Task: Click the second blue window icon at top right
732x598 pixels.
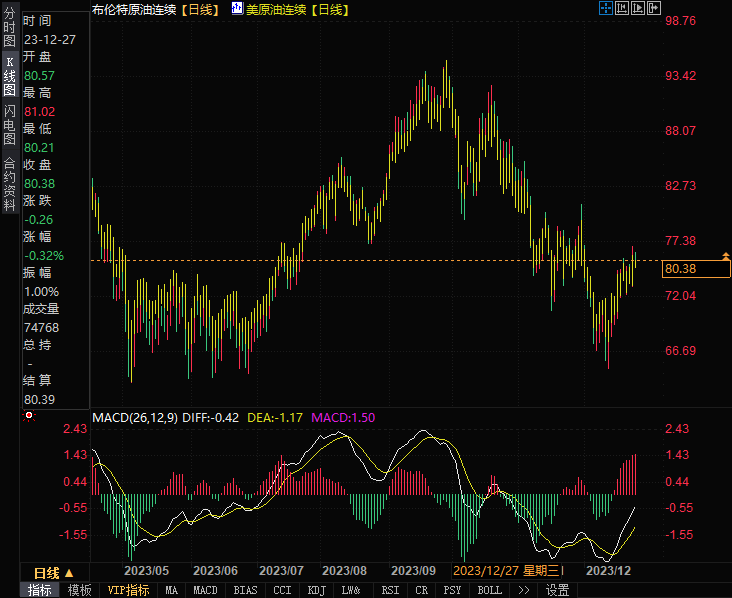Action: click(622, 9)
